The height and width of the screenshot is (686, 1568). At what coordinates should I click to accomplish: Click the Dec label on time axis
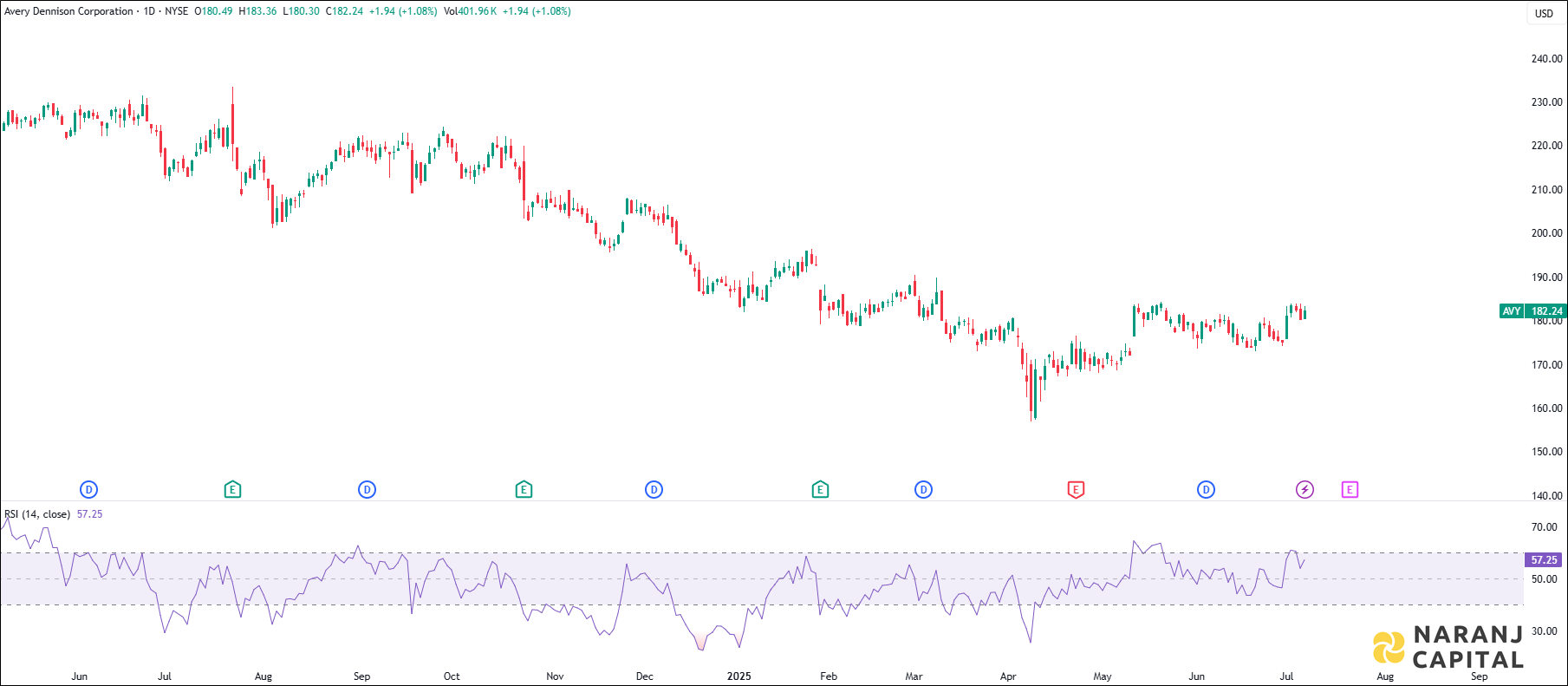coord(644,676)
